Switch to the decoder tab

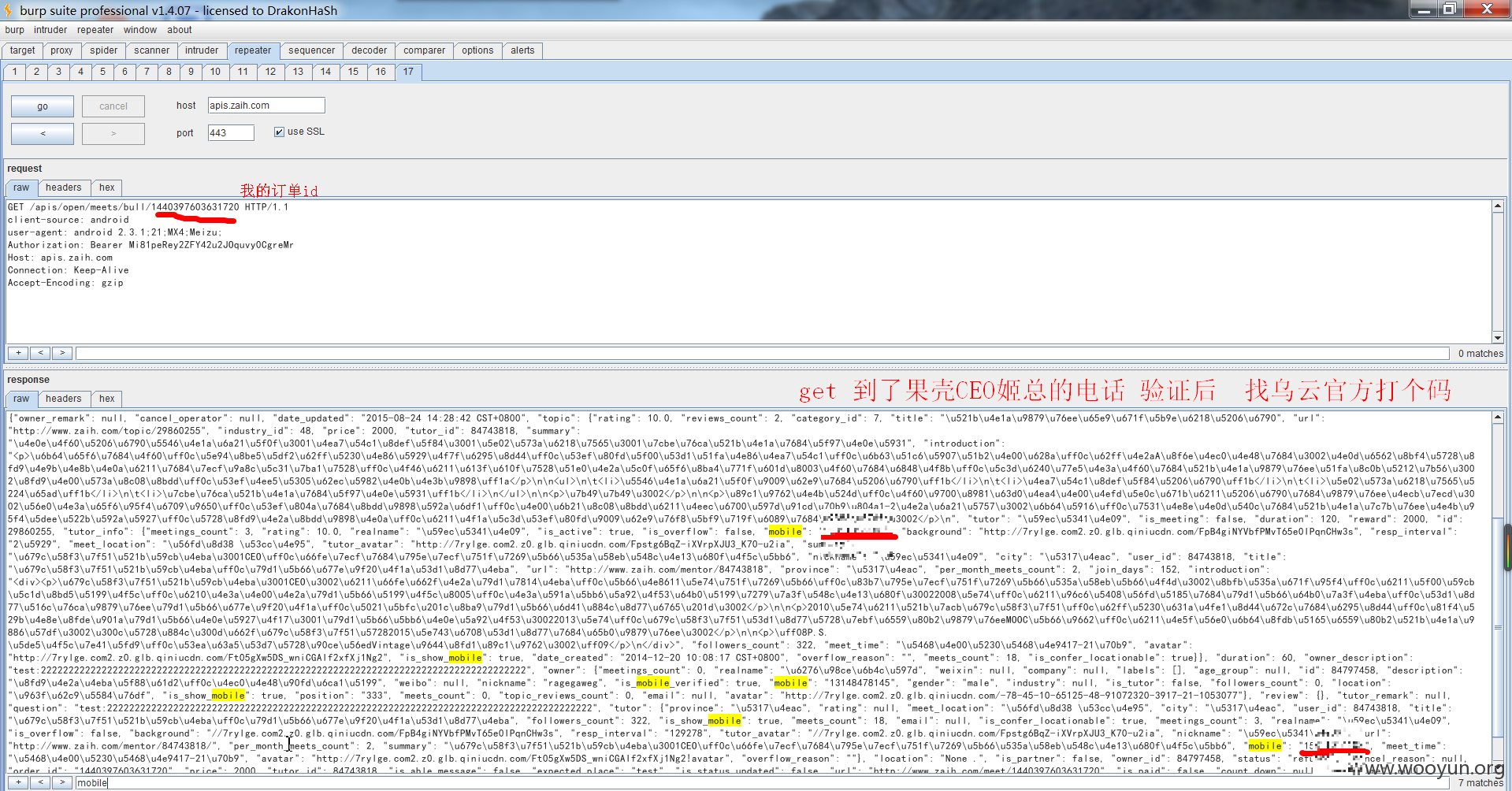coord(369,50)
